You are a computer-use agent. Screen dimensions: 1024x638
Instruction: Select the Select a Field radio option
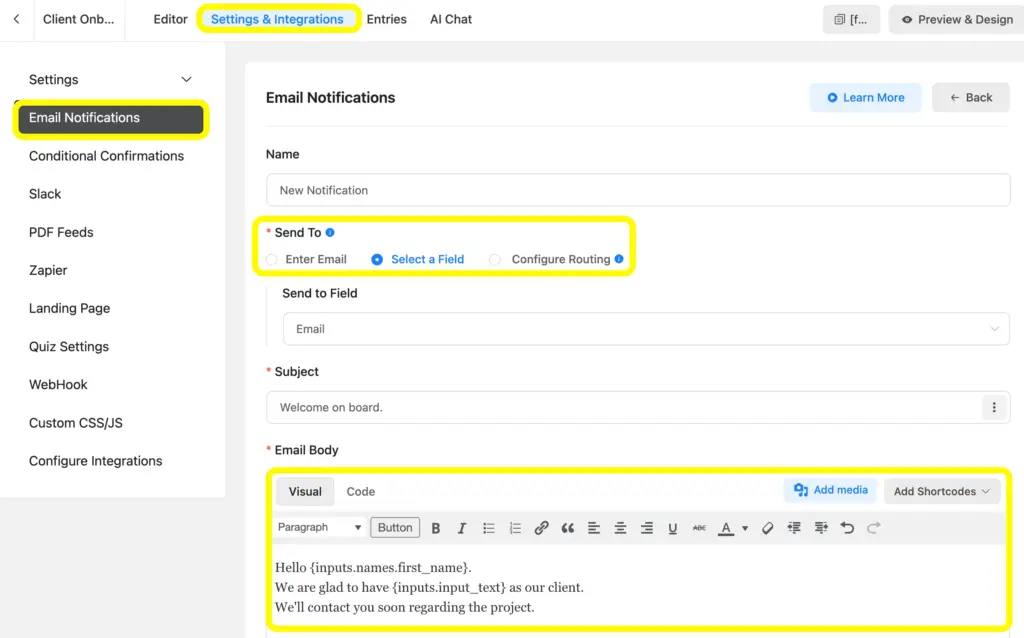point(377,259)
